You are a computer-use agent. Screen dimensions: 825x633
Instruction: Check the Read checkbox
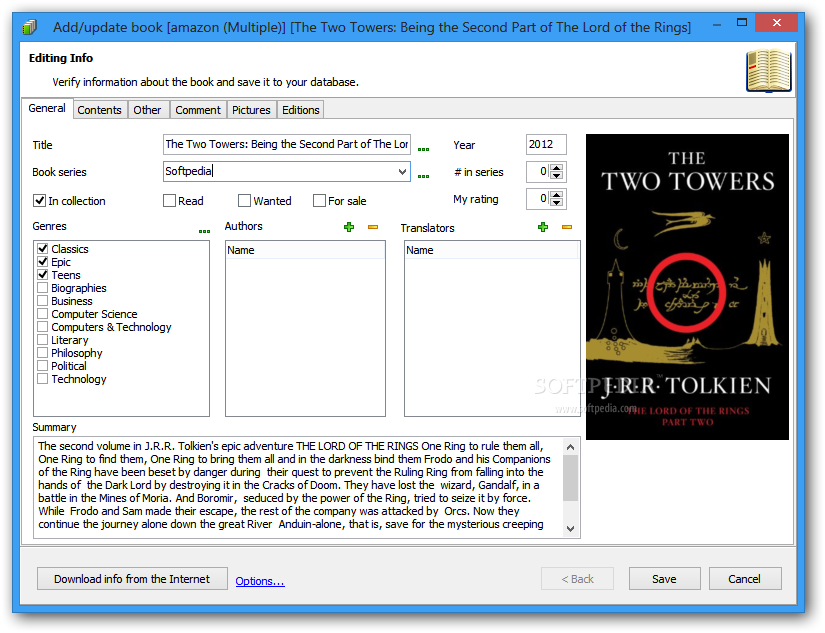[169, 200]
